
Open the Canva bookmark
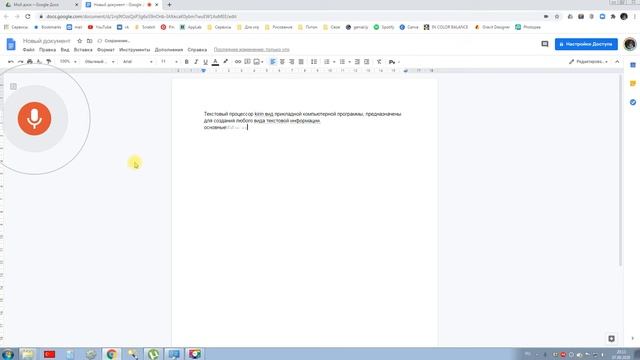click(x=409, y=27)
